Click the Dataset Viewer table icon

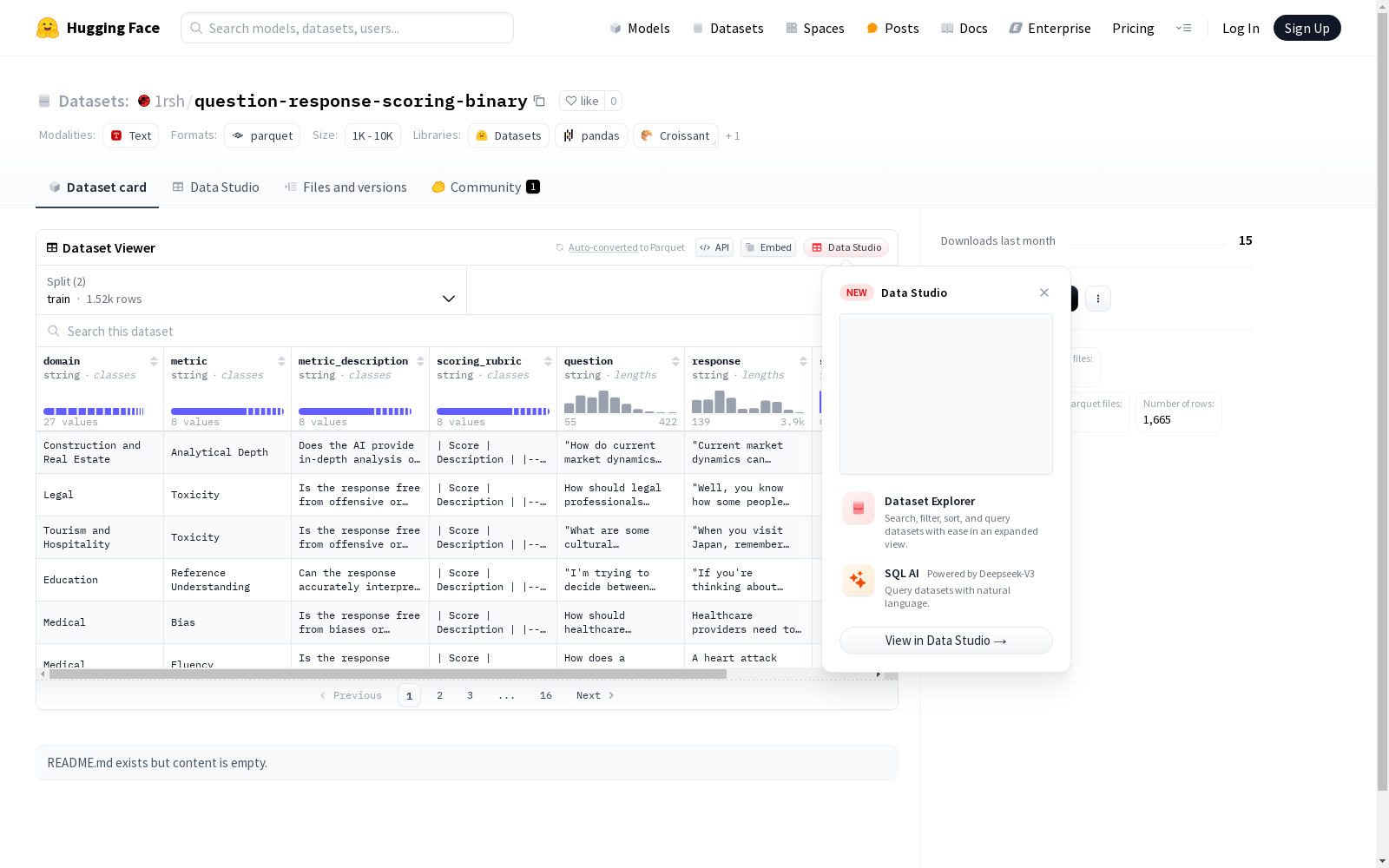pyautogui.click(x=52, y=247)
